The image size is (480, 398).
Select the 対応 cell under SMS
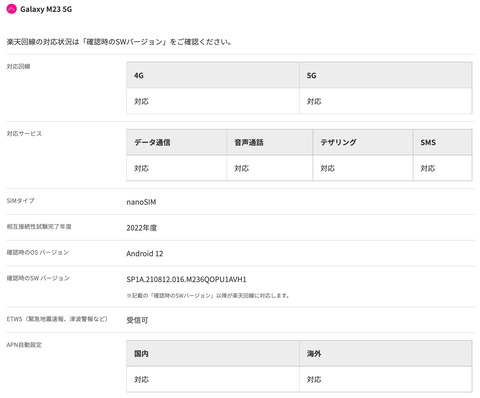[443, 168]
